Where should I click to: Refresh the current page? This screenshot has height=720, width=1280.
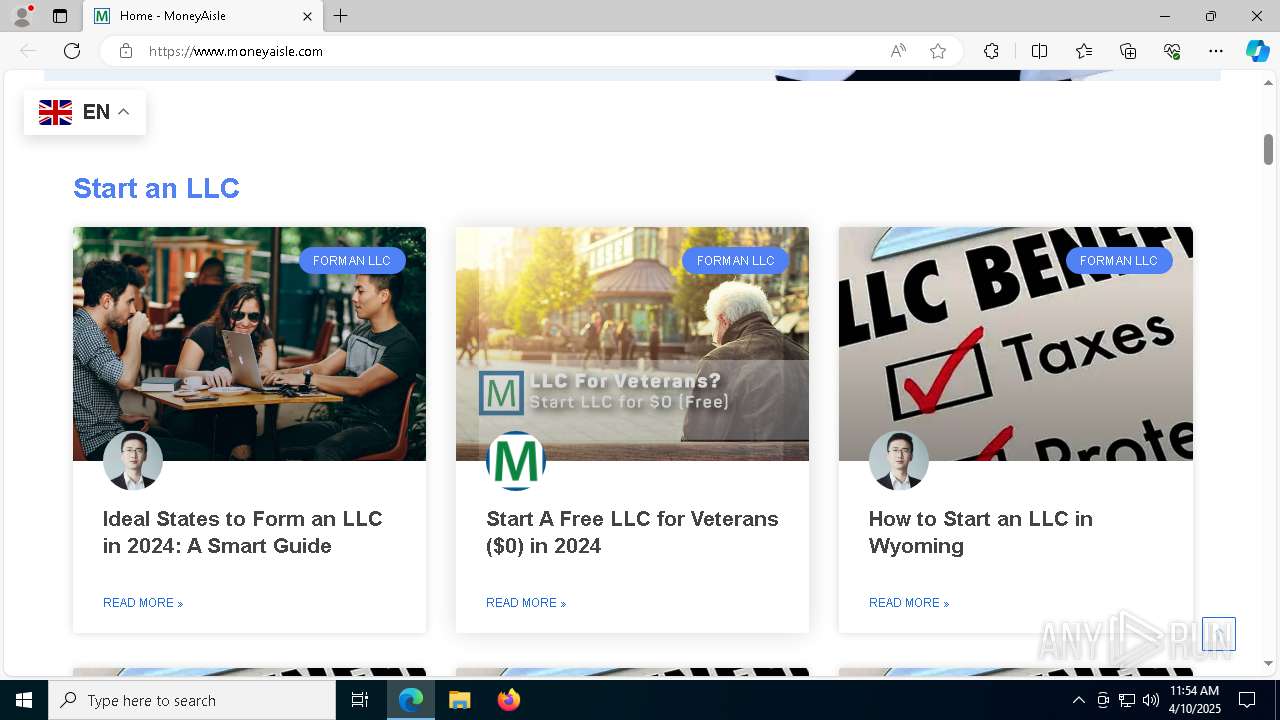point(72,51)
